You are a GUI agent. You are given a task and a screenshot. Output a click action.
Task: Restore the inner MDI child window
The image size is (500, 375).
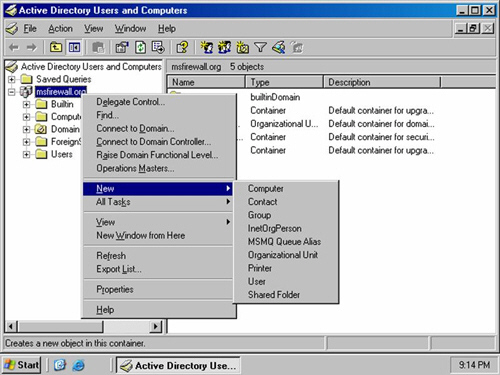click(x=474, y=29)
